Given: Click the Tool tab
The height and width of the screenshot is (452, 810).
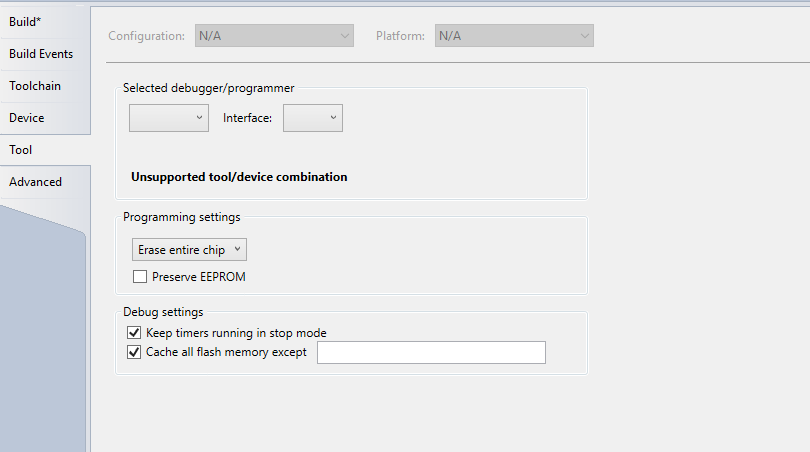Looking at the screenshot, I should (x=21, y=150).
